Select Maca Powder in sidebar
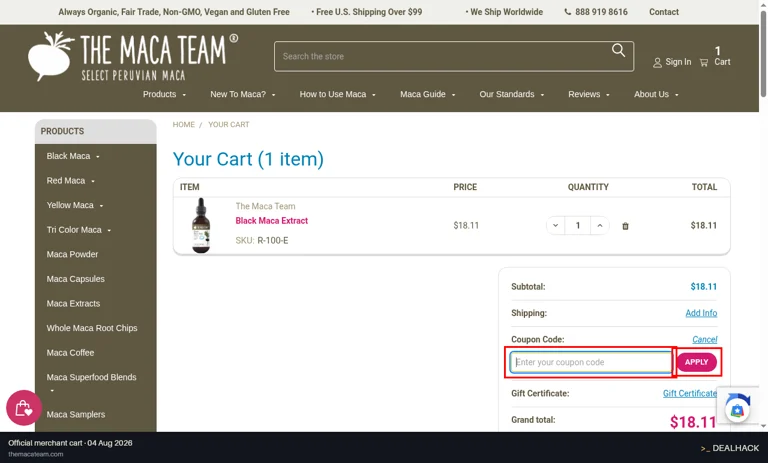 72,254
